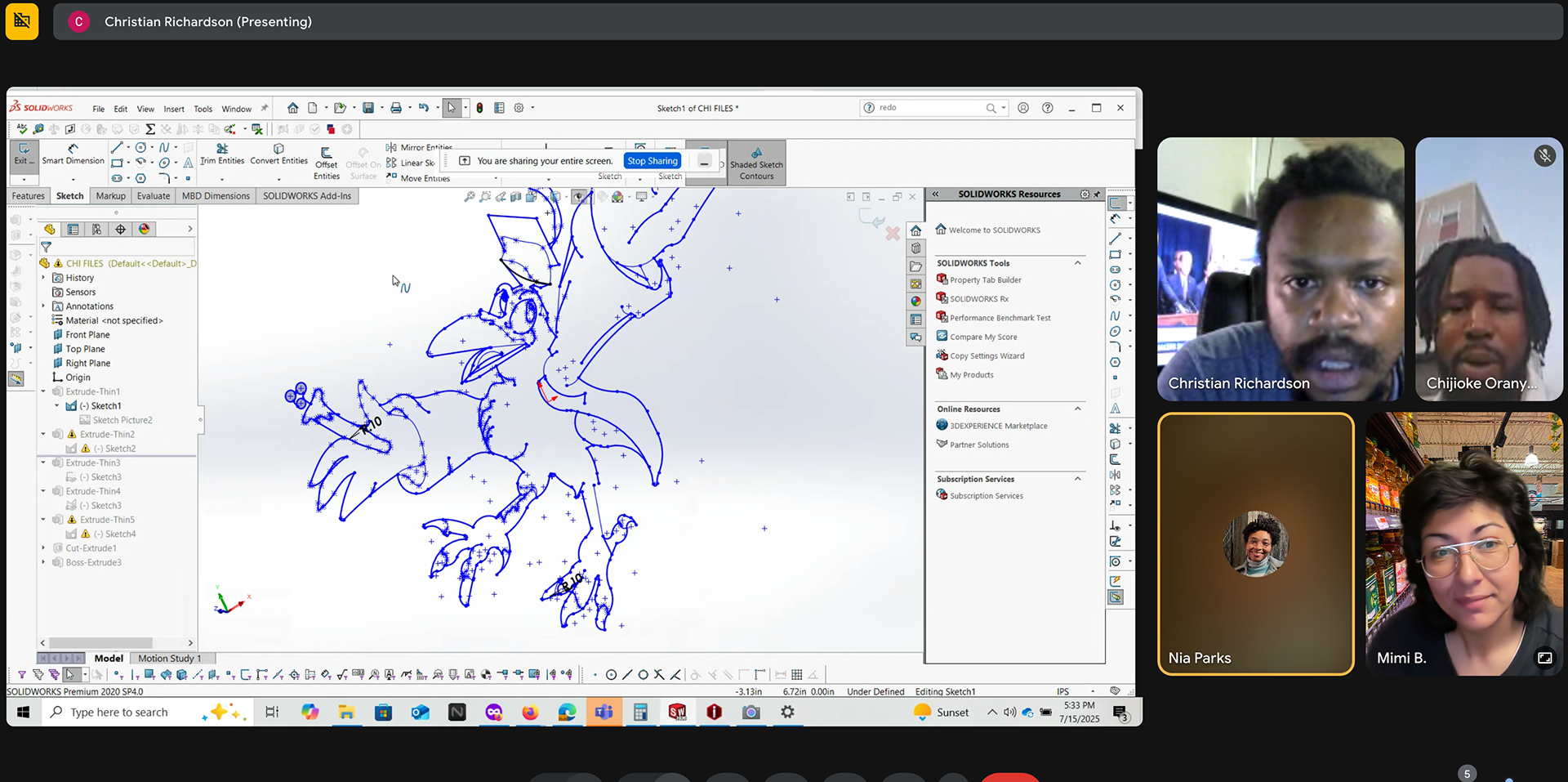Collapse the Extrude-Thin5 tree node
The height and width of the screenshot is (782, 1568).
(43, 520)
